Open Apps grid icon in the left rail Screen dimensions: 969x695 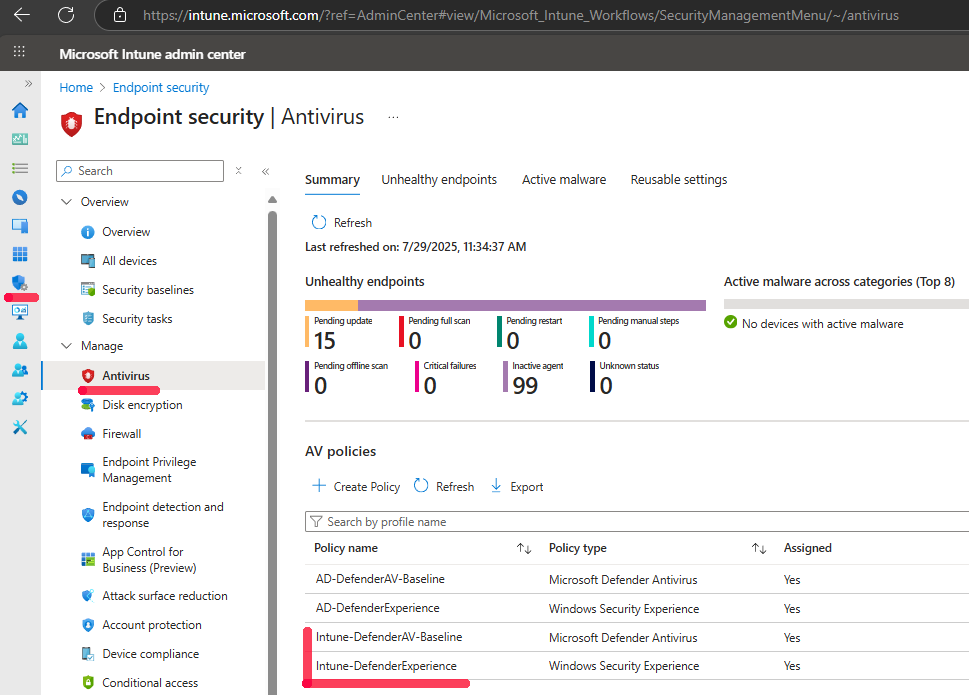[x=20, y=254]
